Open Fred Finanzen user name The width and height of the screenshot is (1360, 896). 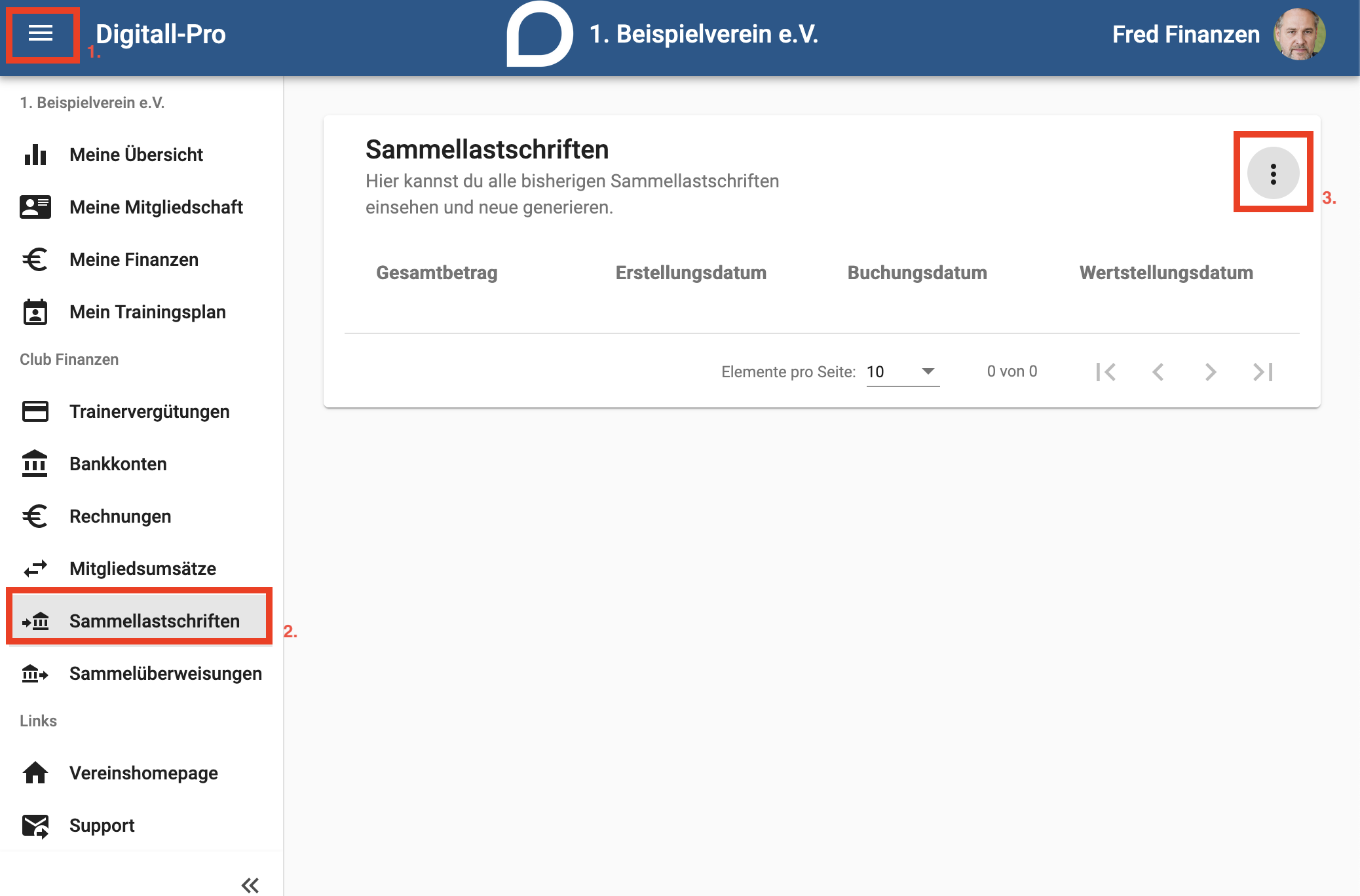[x=1186, y=34]
